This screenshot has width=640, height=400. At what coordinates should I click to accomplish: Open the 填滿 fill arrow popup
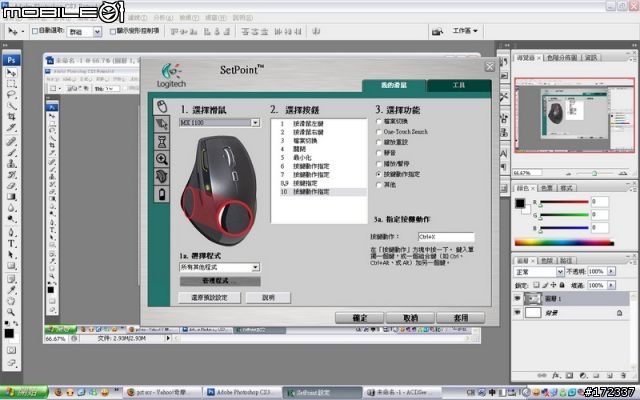click(x=611, y=285)
